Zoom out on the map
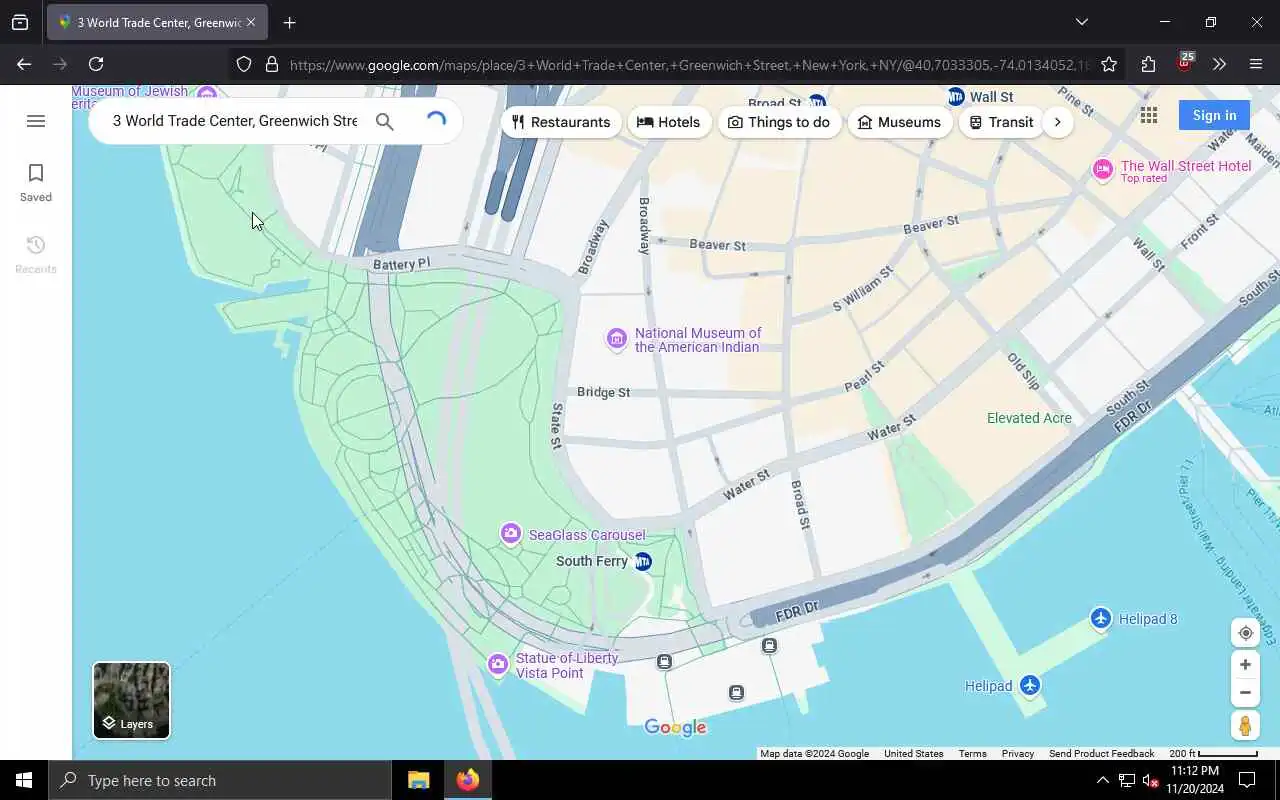Screen dimensions: 1280x800 (x=1245, y=692)
